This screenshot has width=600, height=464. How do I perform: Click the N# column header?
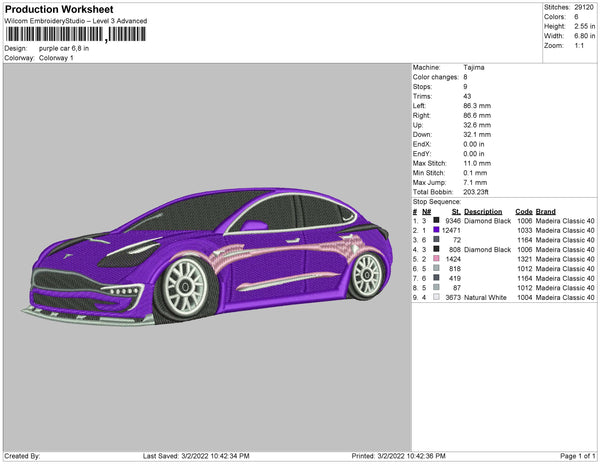426,212
